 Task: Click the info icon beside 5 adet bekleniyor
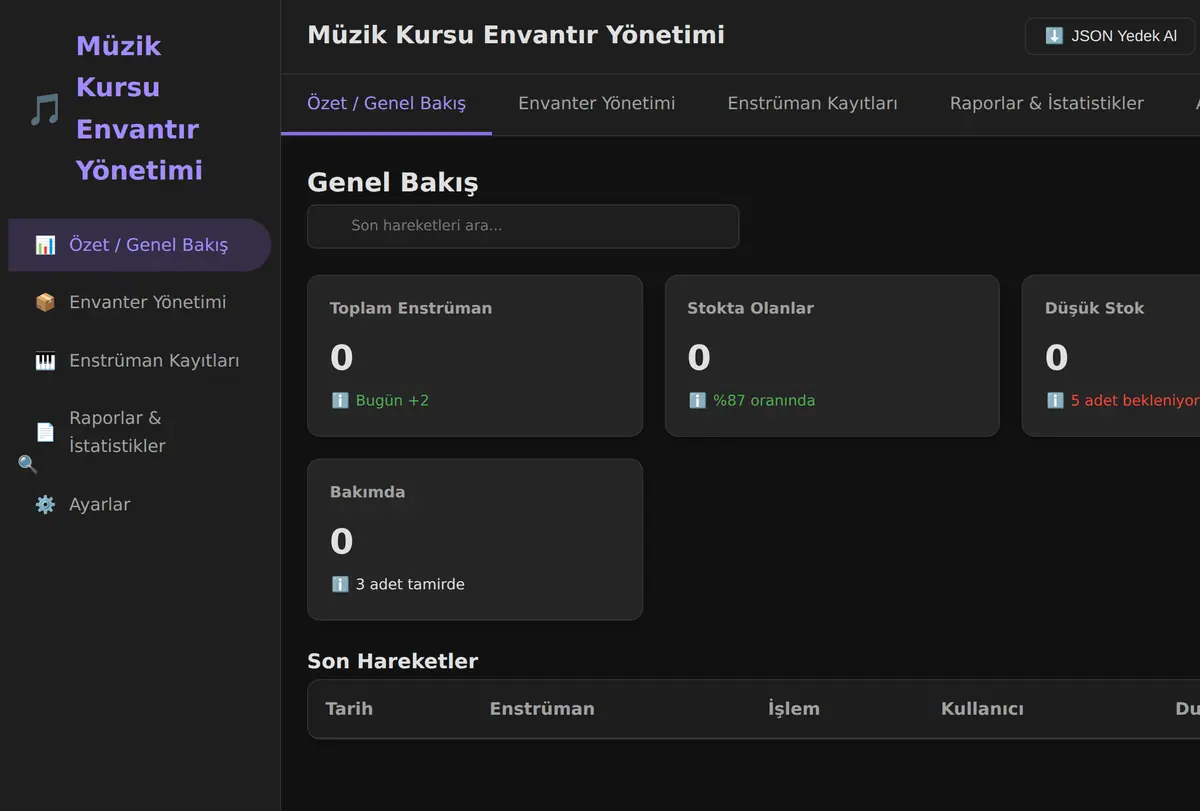1055,401
